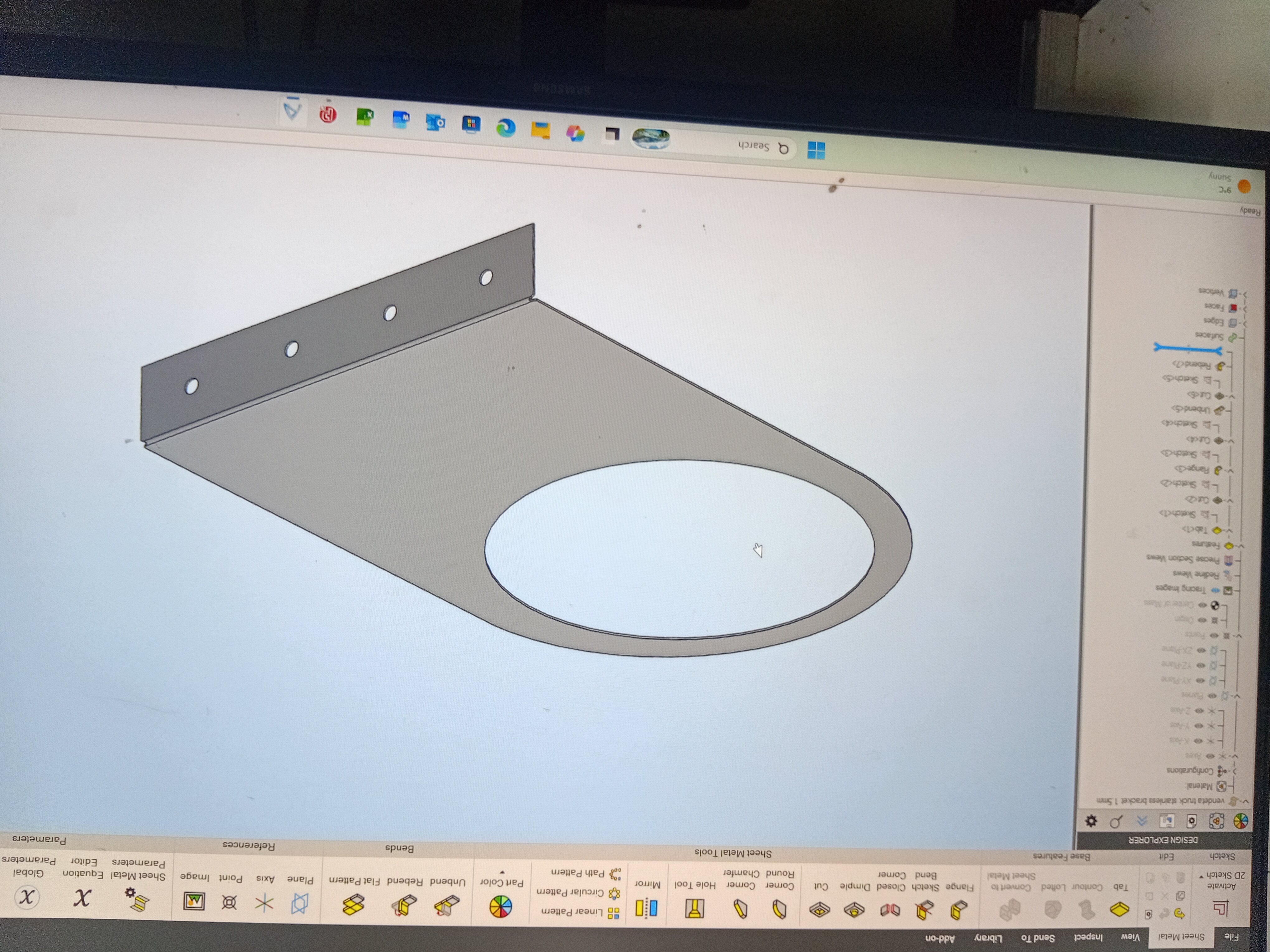The height and width of the screenshot is (952, 1270).
Task: Open Design Explorer settings gear
Action: (1091, 821)
